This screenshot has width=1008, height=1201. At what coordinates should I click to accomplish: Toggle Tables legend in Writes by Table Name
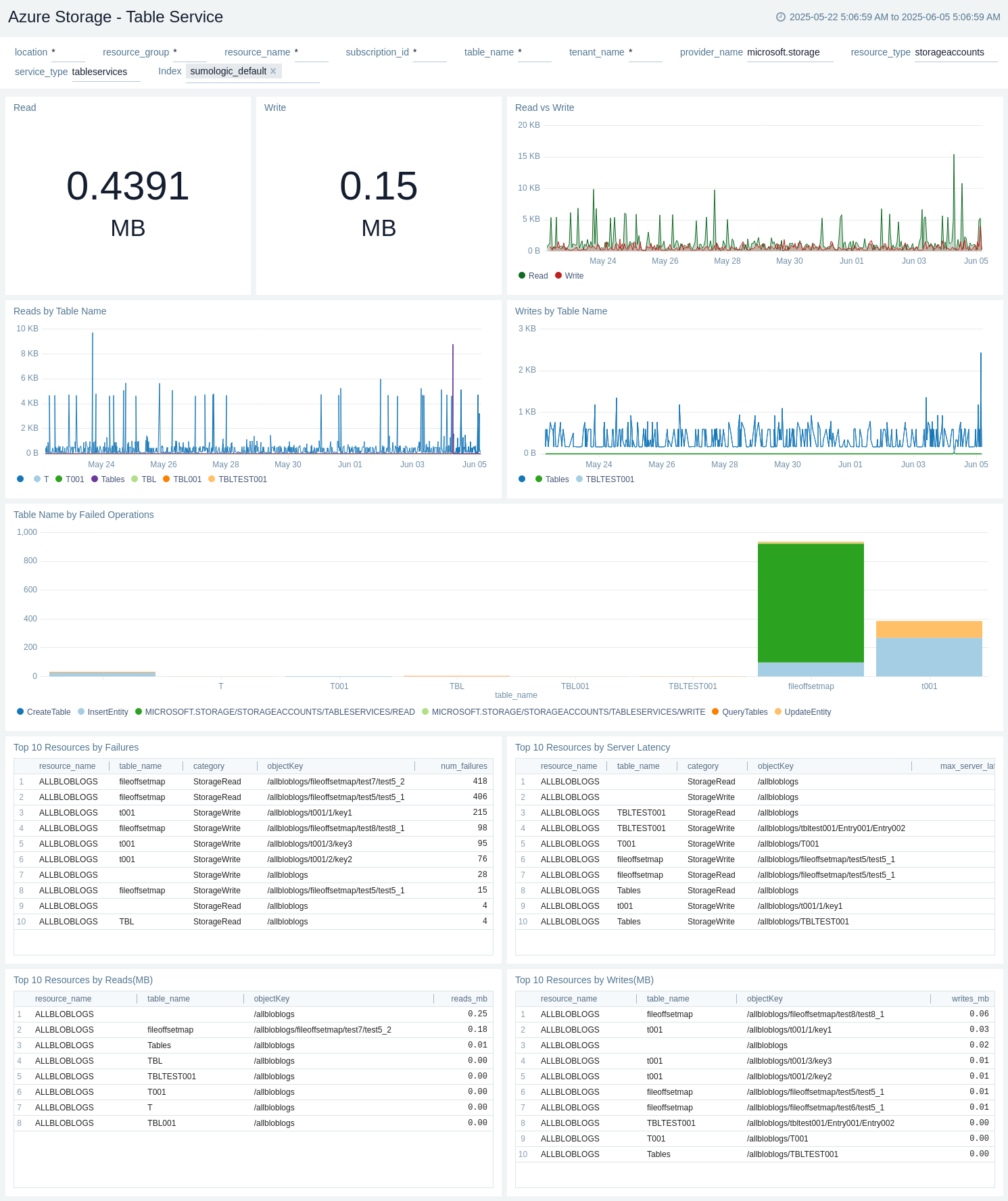[x=552, y=479]
